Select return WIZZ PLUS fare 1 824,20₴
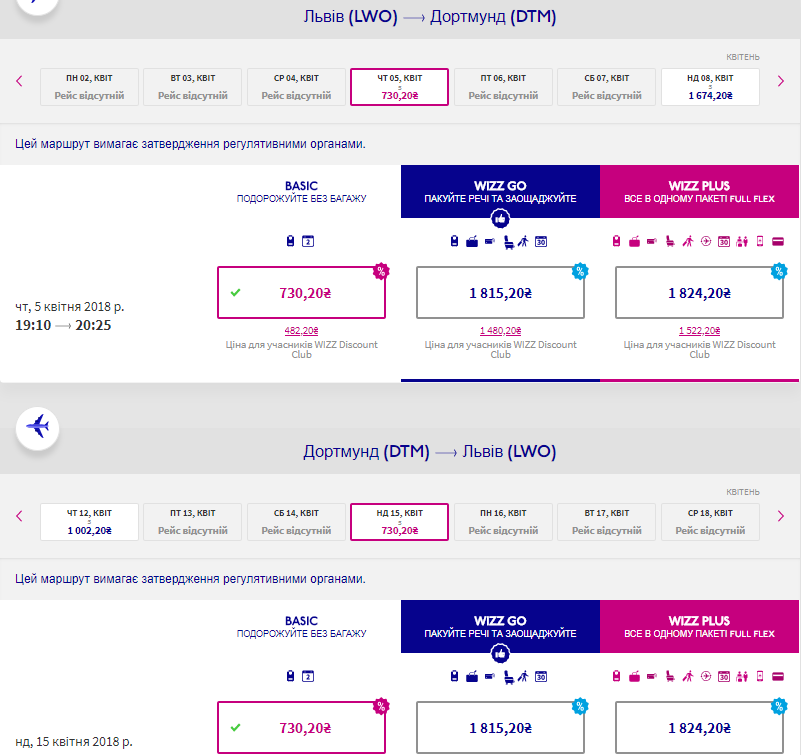801x755 pixels. click(699, 727)
